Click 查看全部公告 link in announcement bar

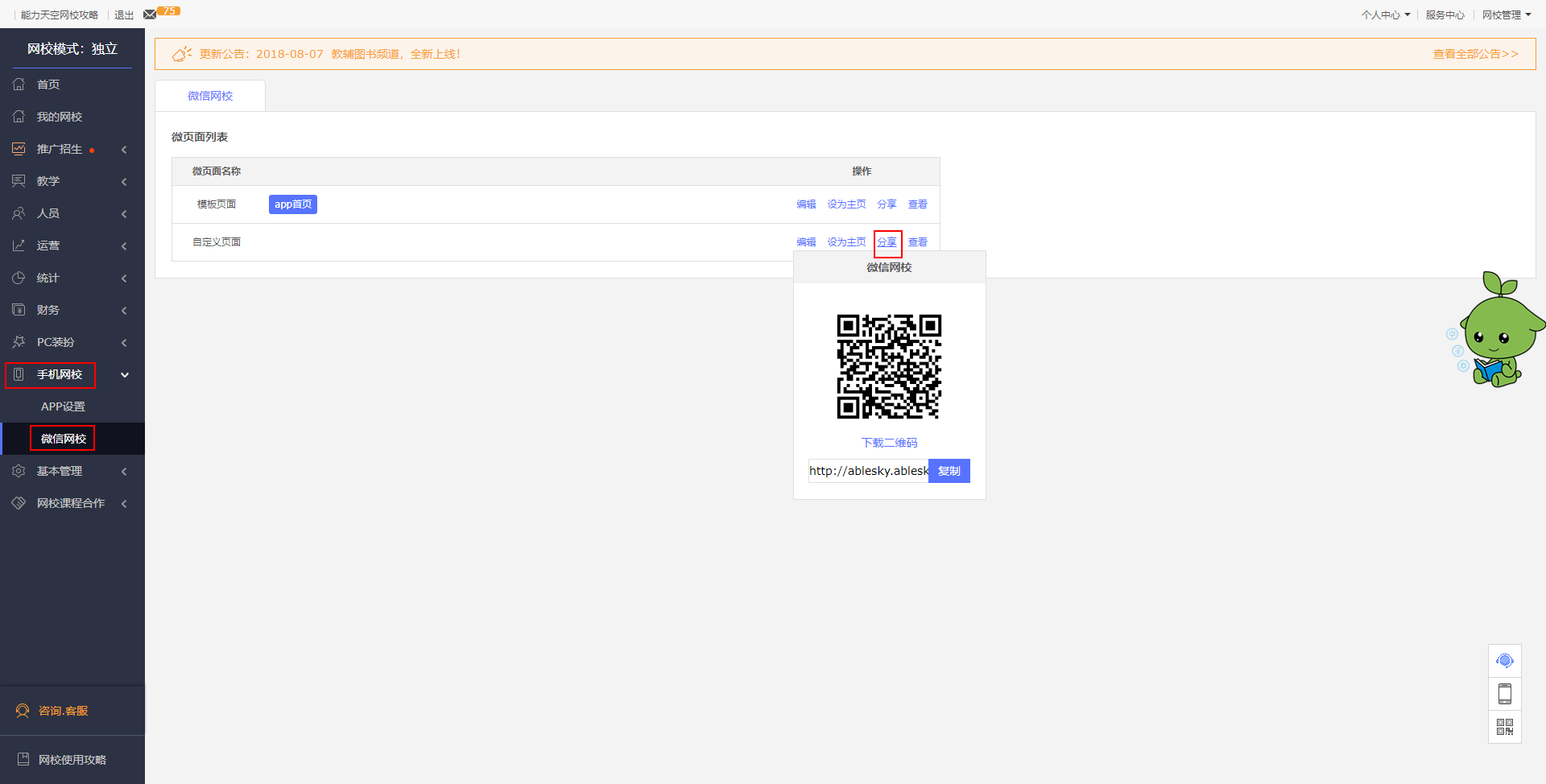(x=1475, y=54)
